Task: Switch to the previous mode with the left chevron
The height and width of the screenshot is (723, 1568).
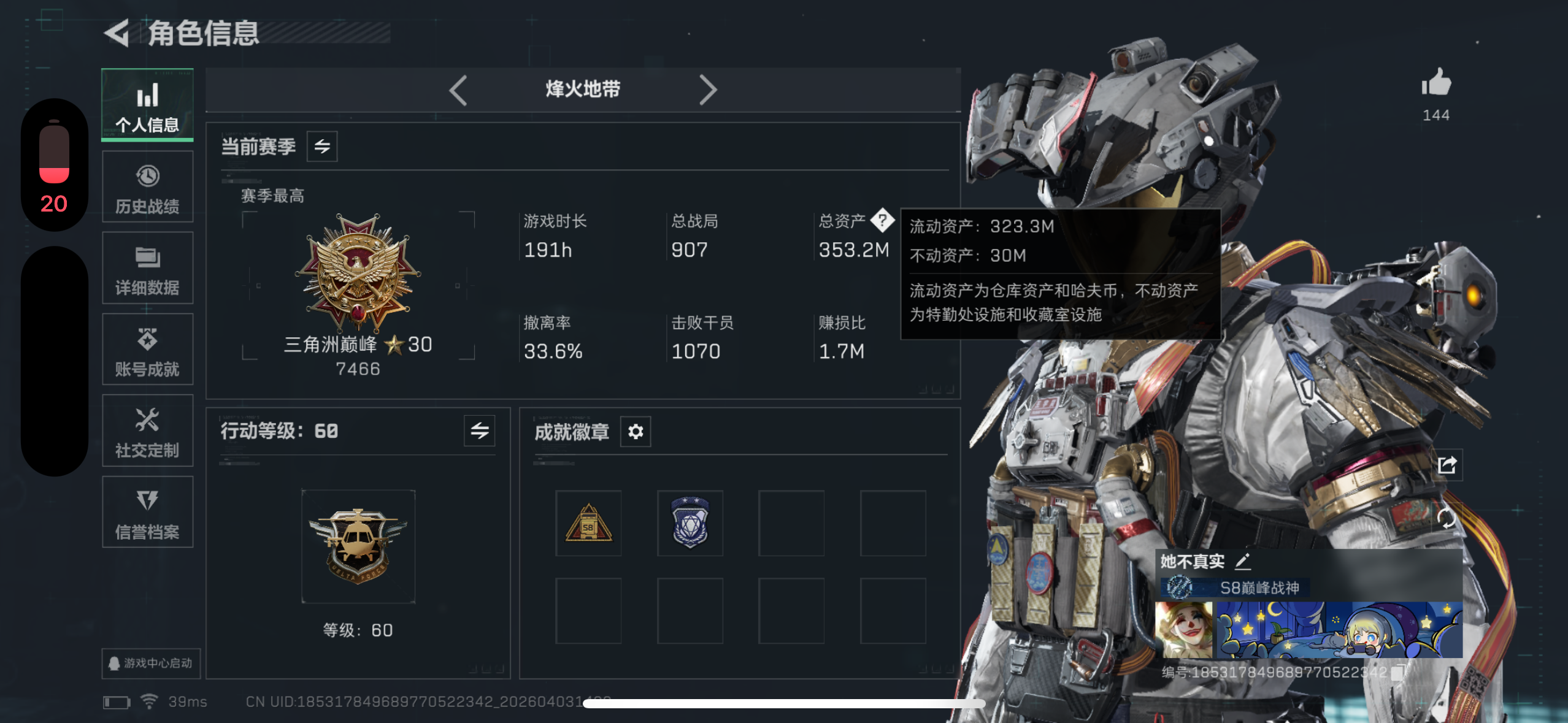Action: [458, 90]
